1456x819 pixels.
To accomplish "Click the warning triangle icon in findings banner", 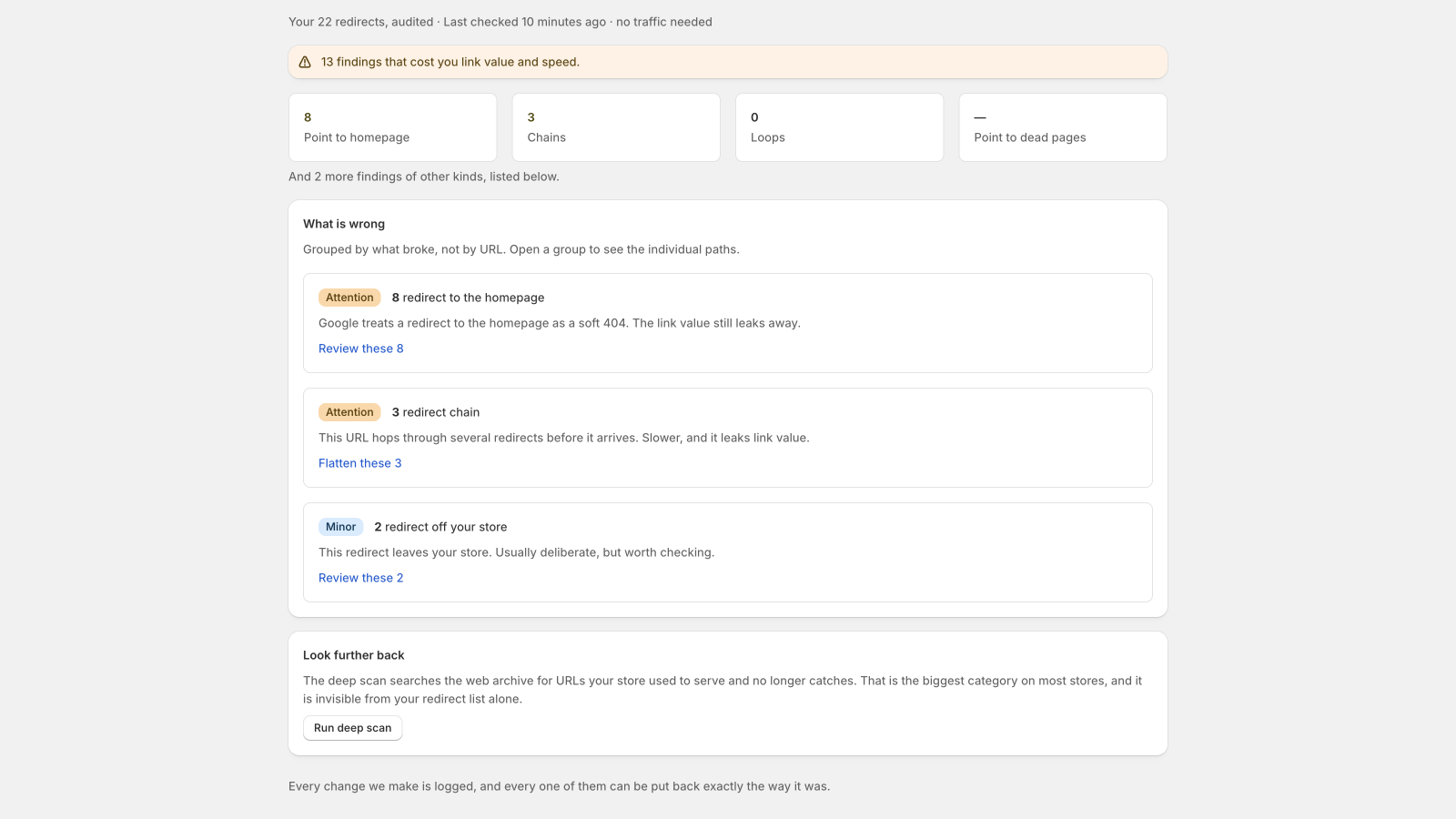I will [305, 62].
